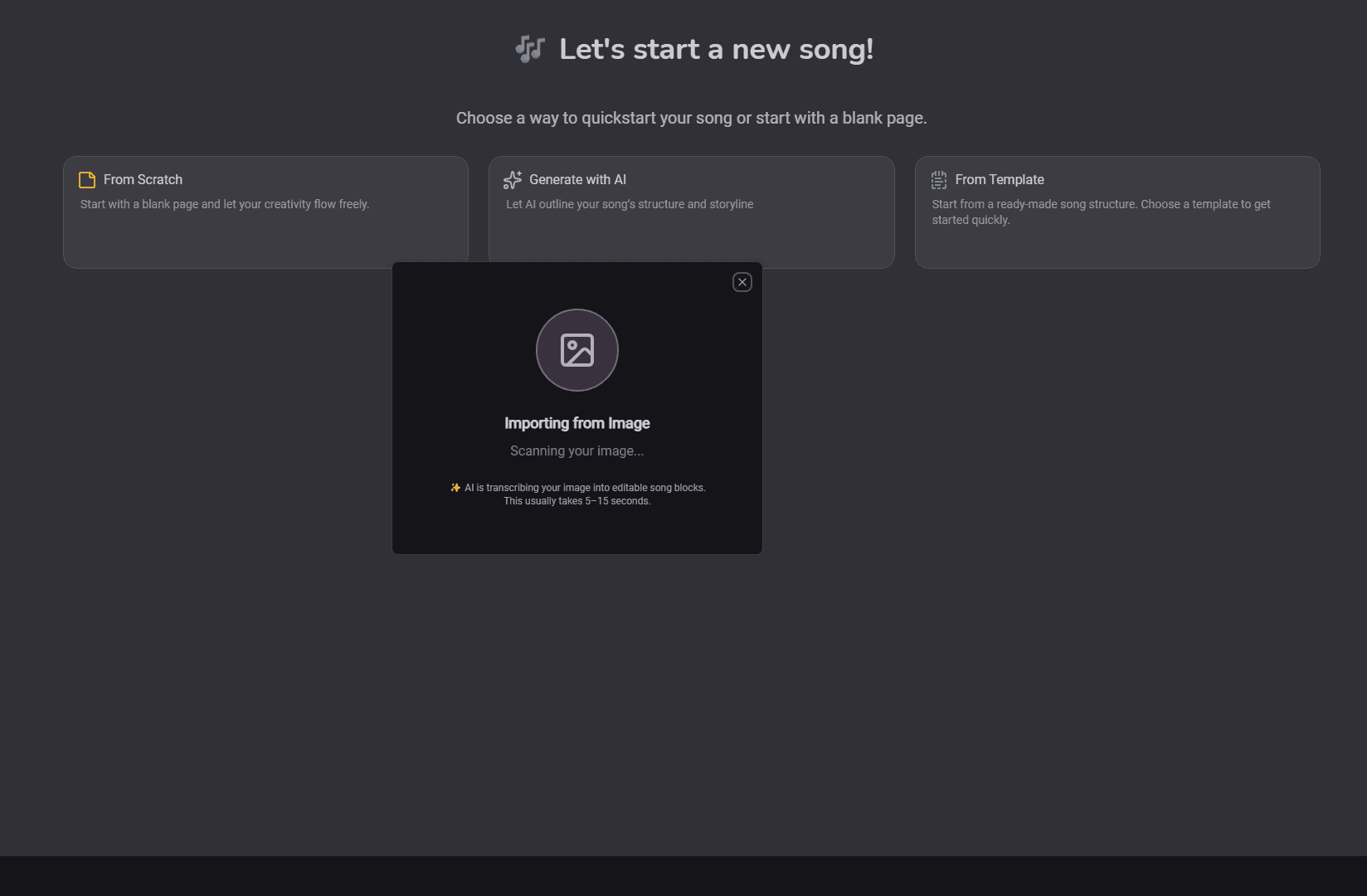This screenshot has width=1367, height=896.
Task: Click the quickstart instruction text below the heading
Action: click(x=691, y=117)
